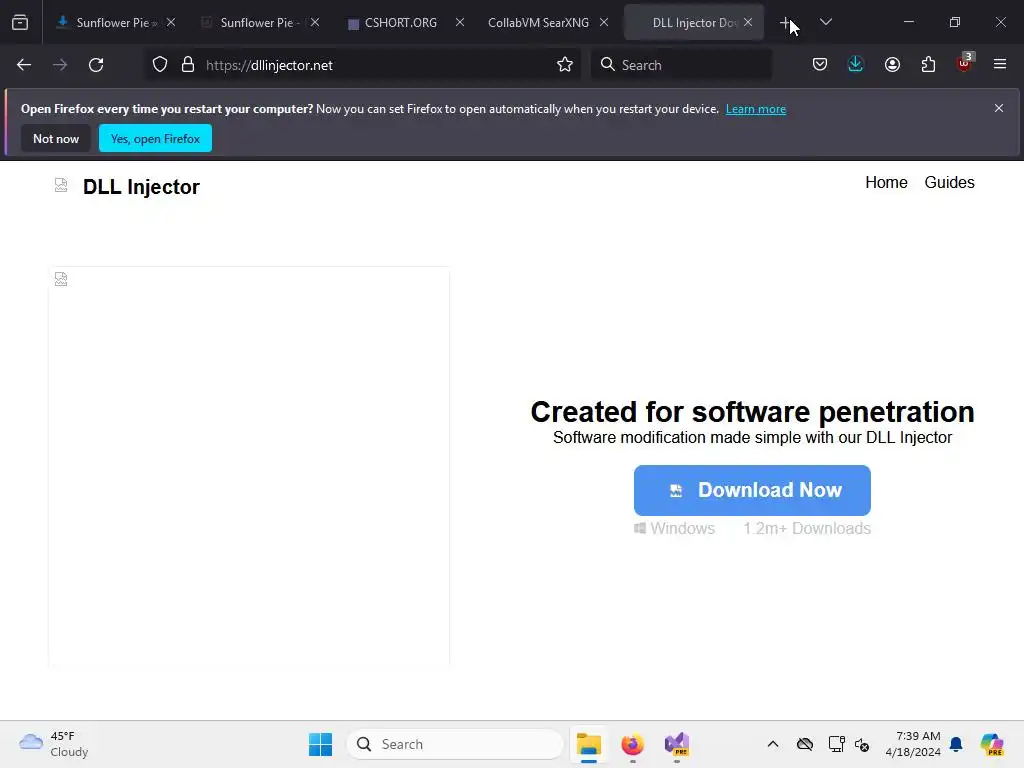Click the Created for software penetration heading

pos(752,412)
